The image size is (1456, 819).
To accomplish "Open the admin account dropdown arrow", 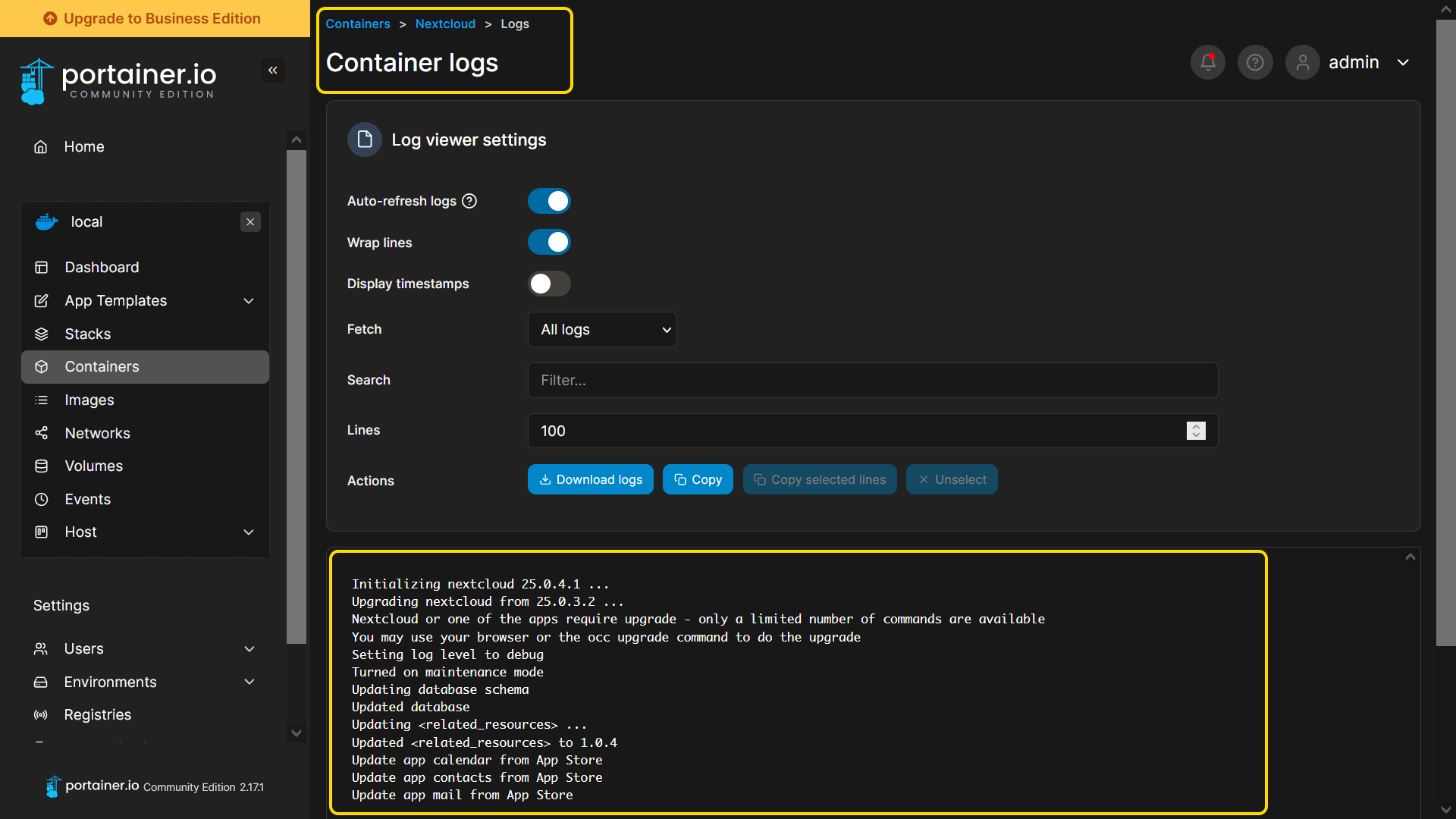I will point(1404,62).
